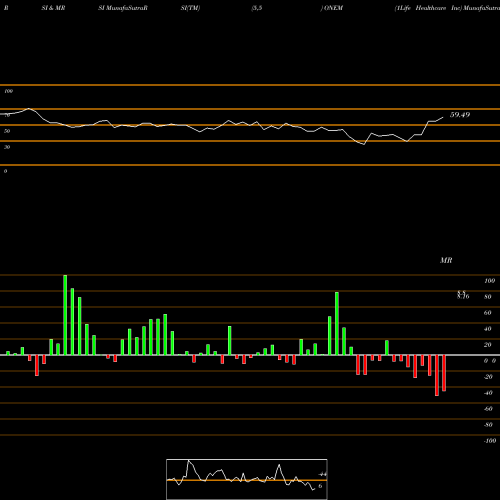Screen dimensions: 500x500
Task: Click the 50 label on RSI axis
Action: 7,131
